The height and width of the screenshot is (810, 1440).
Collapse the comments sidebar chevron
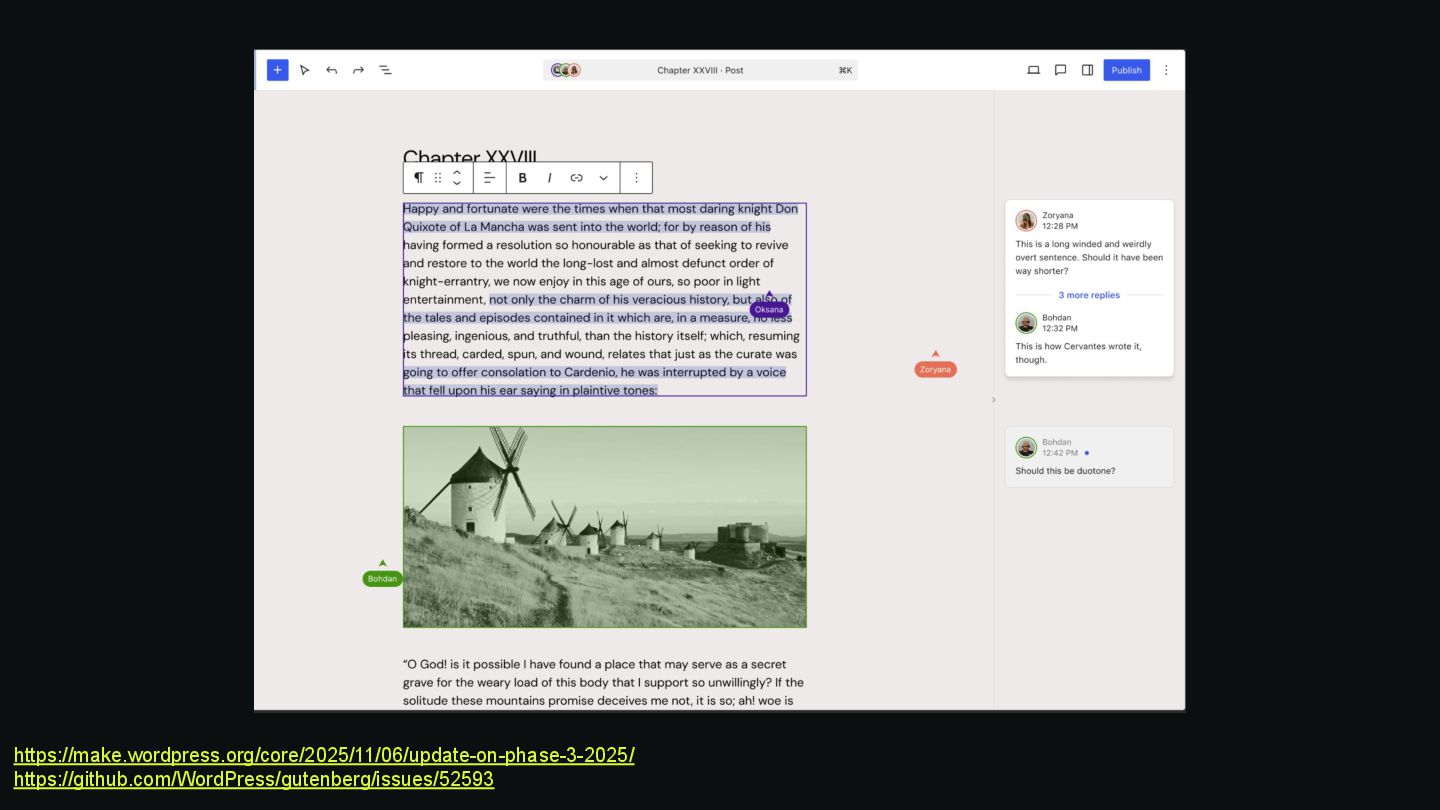point(993,400)
